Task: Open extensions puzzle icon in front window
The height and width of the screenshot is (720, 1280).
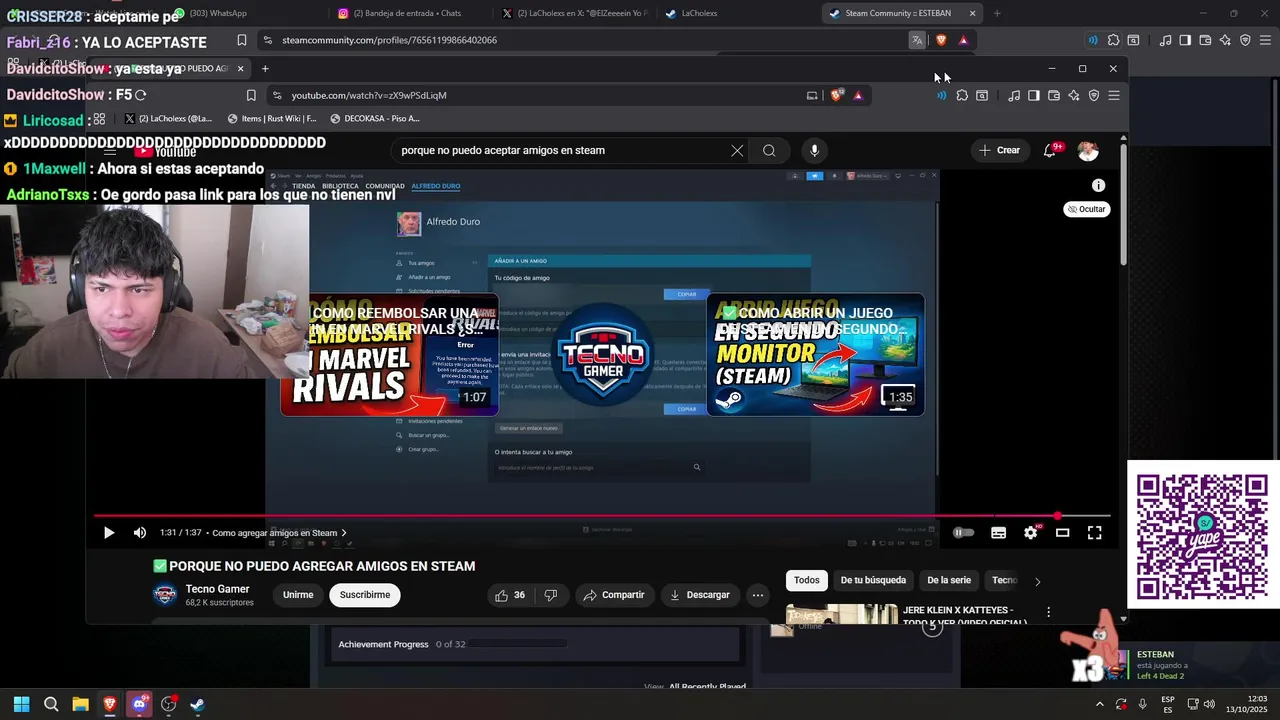Action: coord(962,95)
